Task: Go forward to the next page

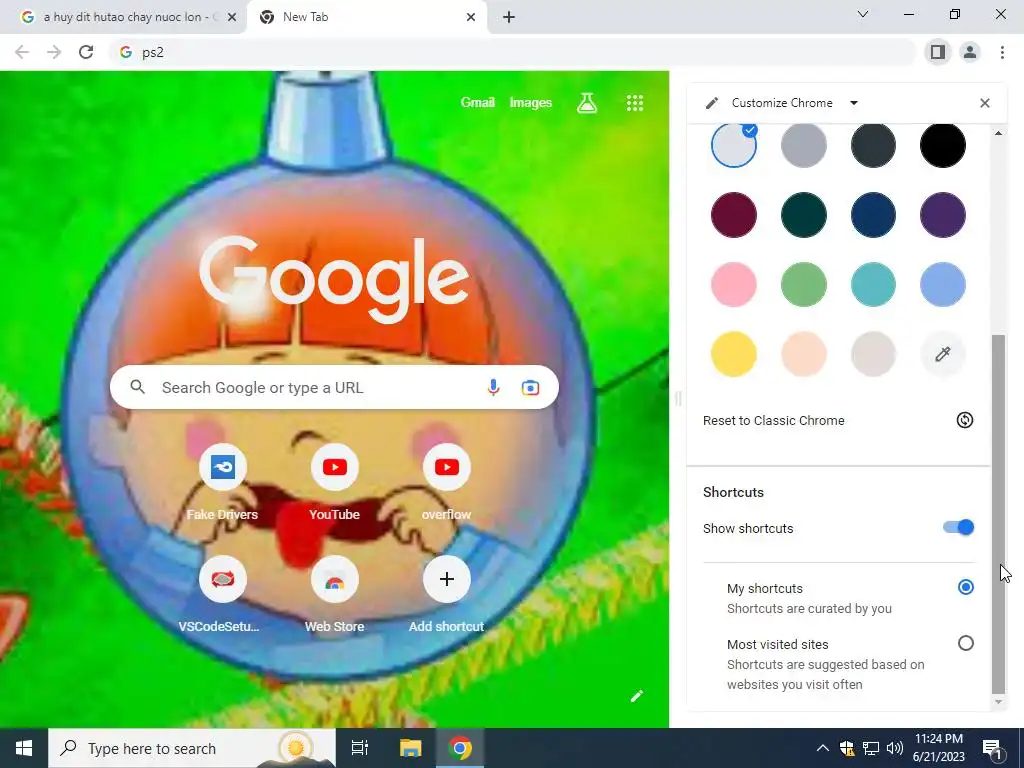Action: coord(54,52)
